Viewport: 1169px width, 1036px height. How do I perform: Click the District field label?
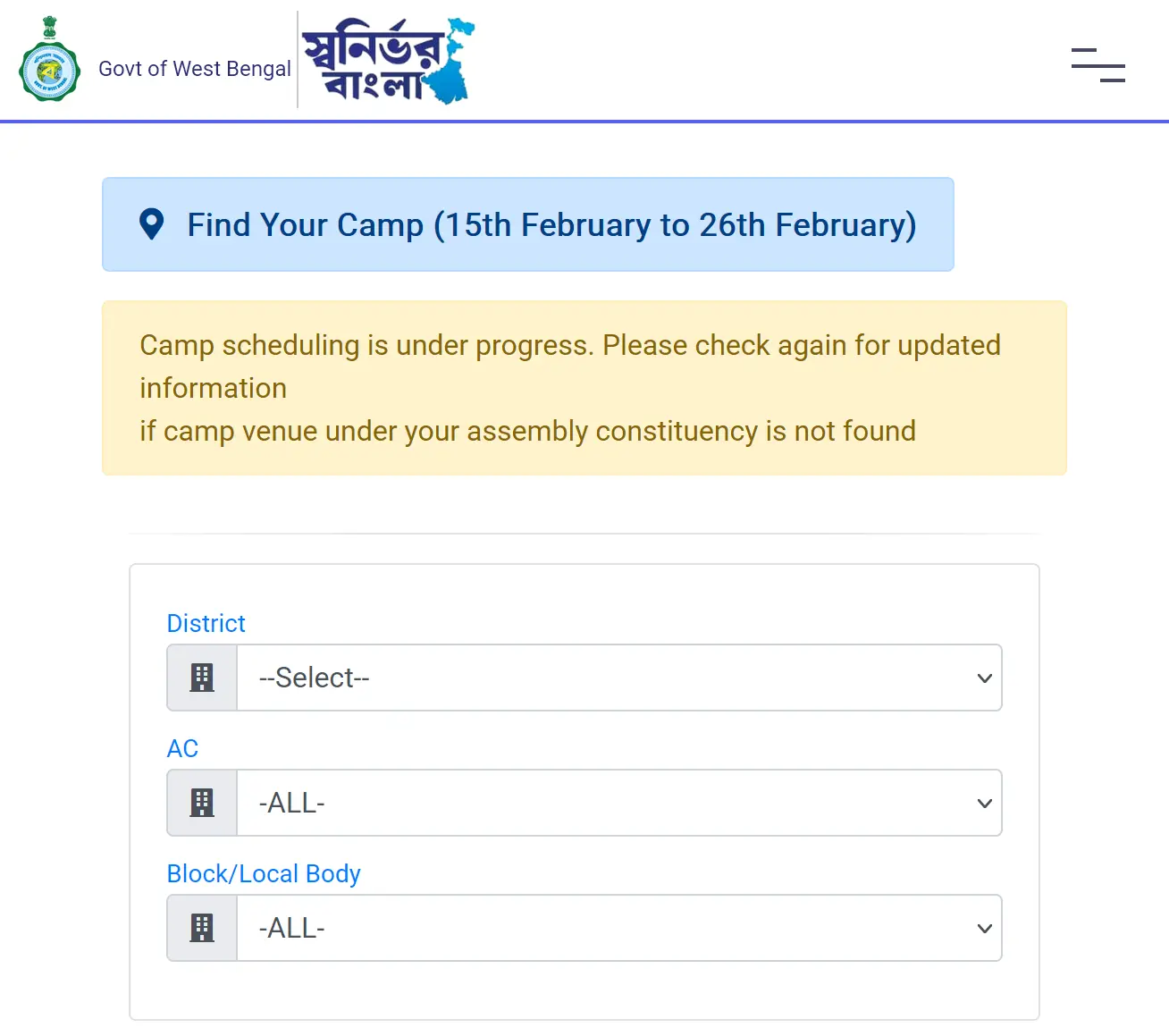click(206, 623)
